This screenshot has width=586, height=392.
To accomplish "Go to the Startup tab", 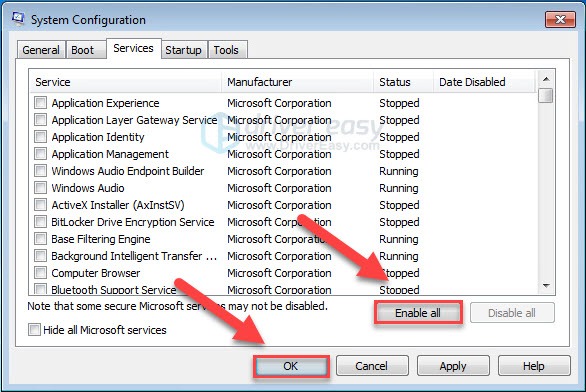I will (183, 50).
